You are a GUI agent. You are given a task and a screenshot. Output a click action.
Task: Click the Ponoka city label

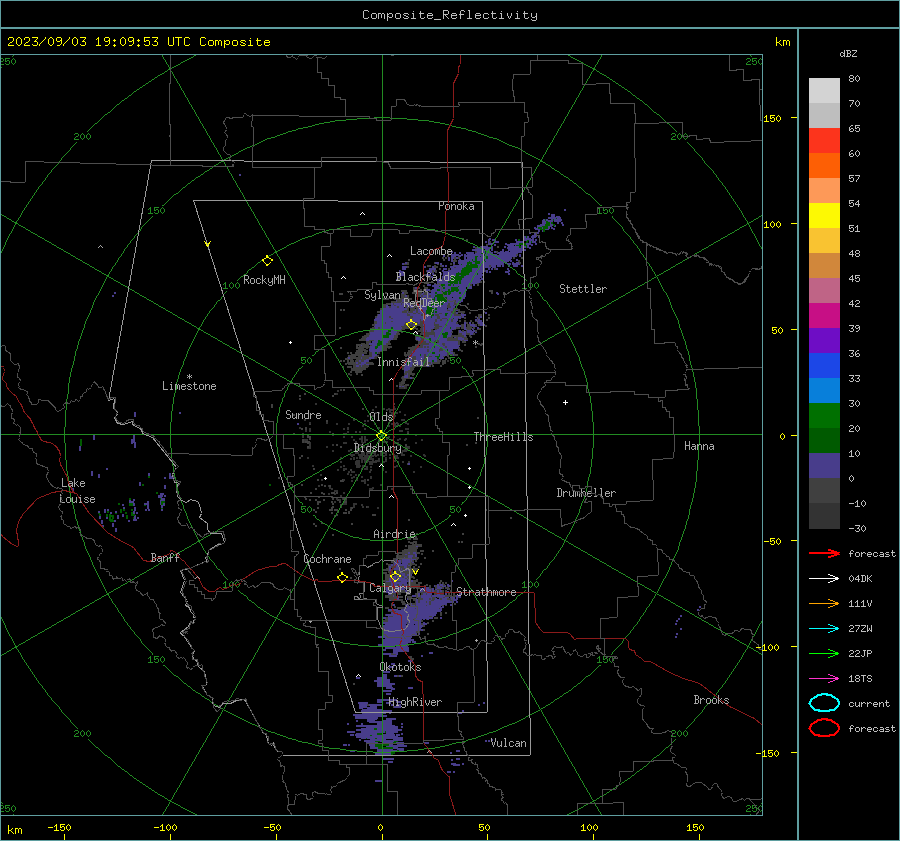tap(456, 206)
